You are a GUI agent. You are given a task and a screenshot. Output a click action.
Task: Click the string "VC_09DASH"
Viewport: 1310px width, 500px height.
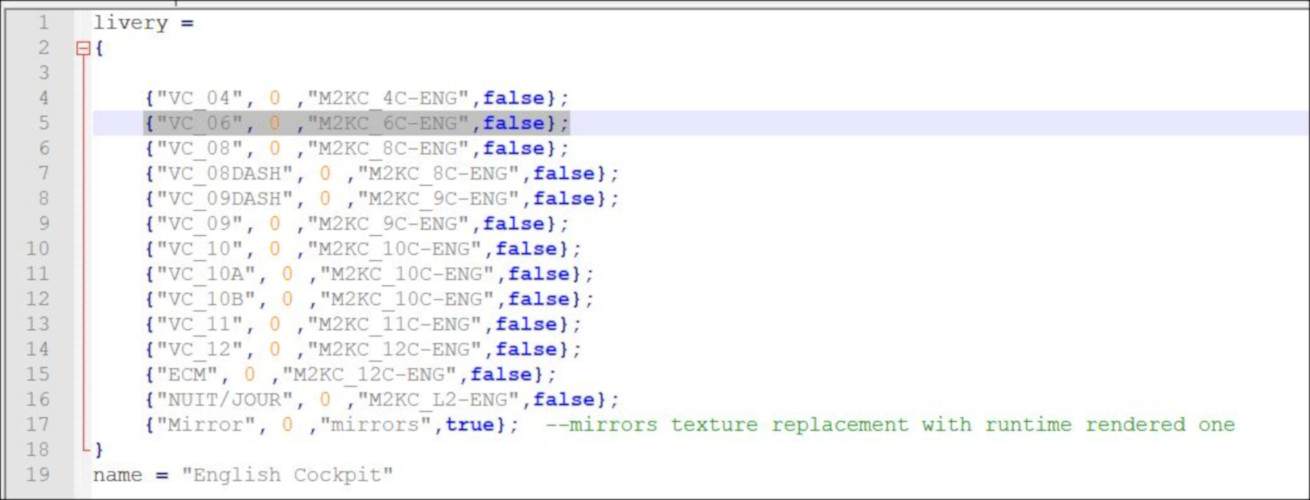click(225, 198)
